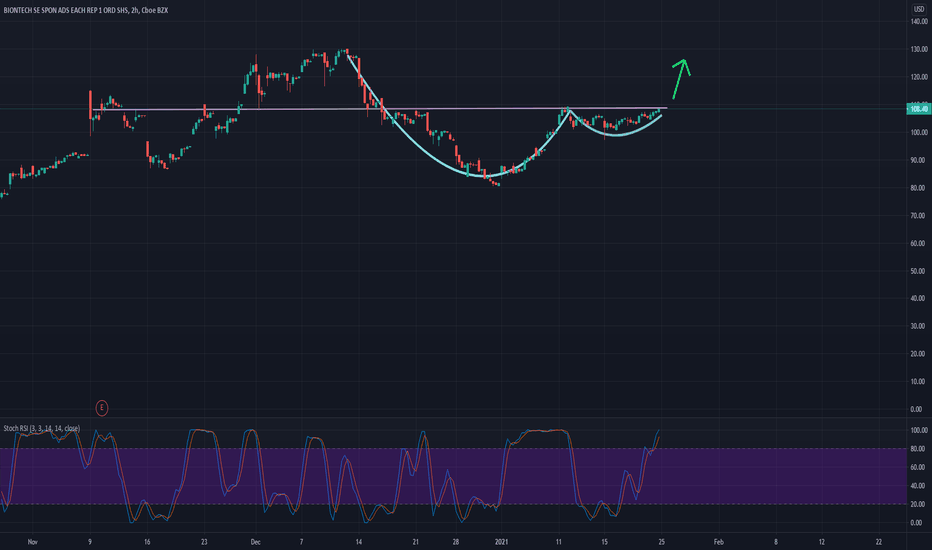Click the 140.00 price axis label
Image resolution: width=932 pixels, height=550 pixels.
tap(920, 21)
